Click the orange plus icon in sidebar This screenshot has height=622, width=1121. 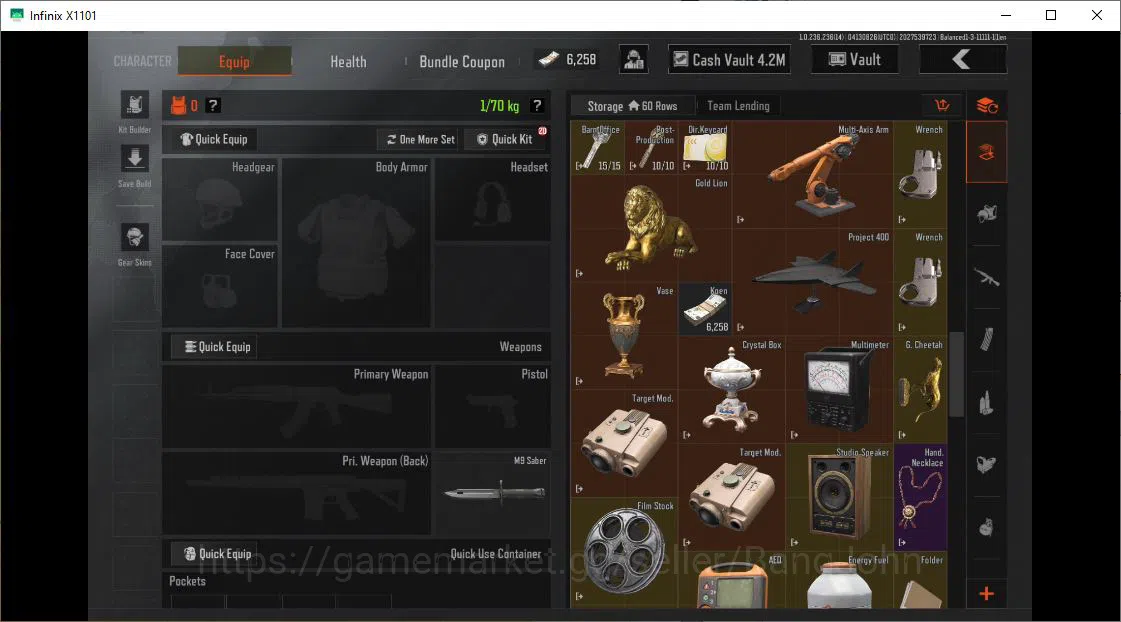[x=987, y=593]
